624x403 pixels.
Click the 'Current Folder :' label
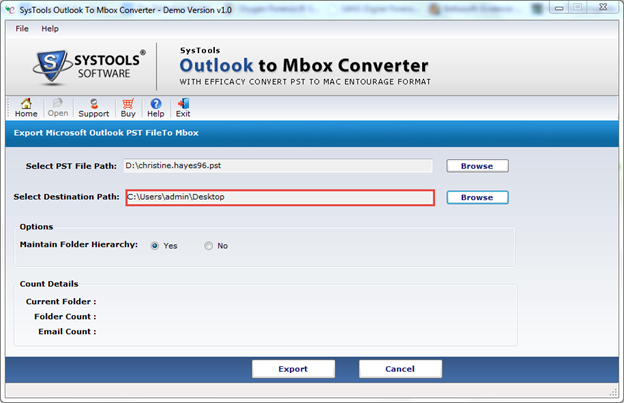61,302
